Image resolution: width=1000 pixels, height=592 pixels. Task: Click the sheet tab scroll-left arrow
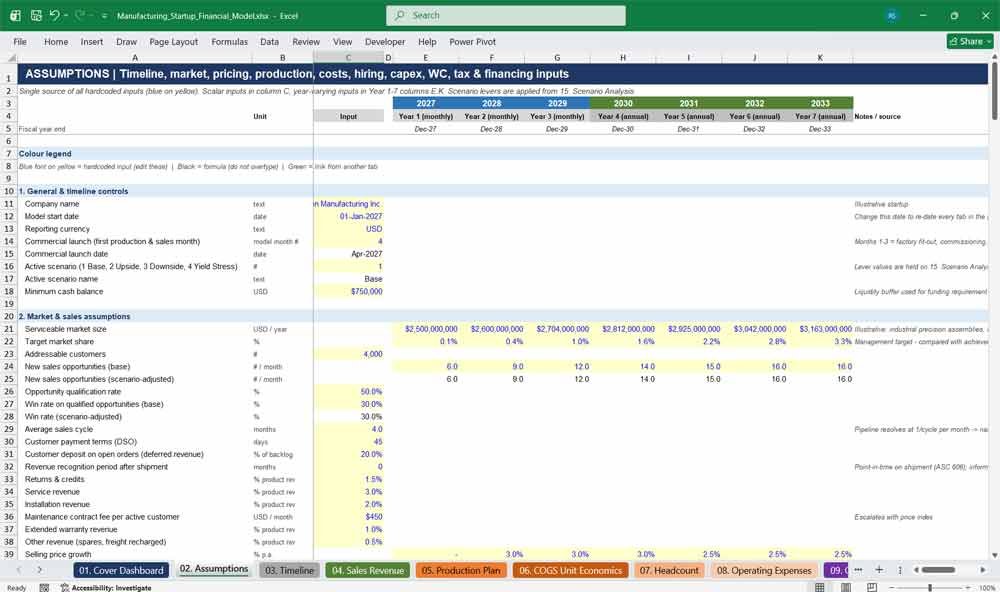pyautogui.click(x=18, y=570)
